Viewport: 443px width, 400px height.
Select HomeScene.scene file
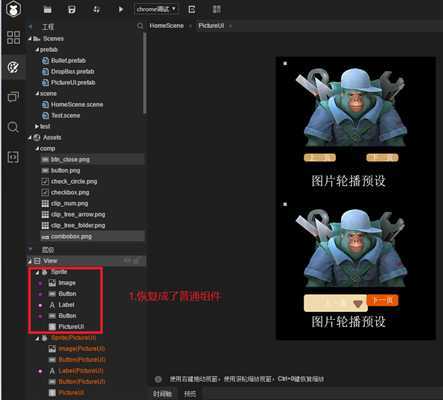pyautogui.click(x=77, y=105)
